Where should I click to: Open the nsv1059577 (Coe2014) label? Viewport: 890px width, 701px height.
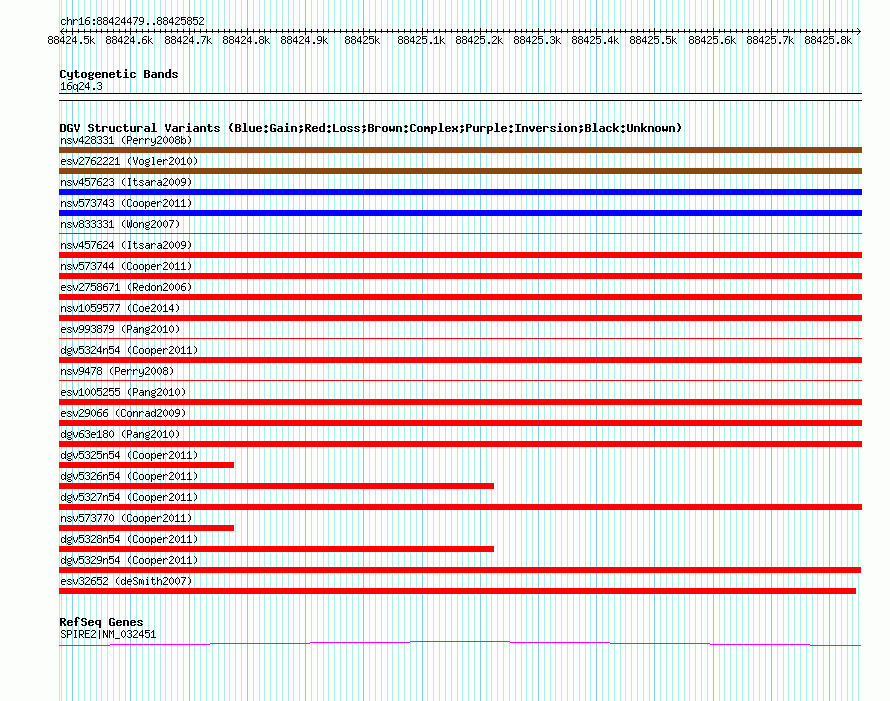(120, 308)
